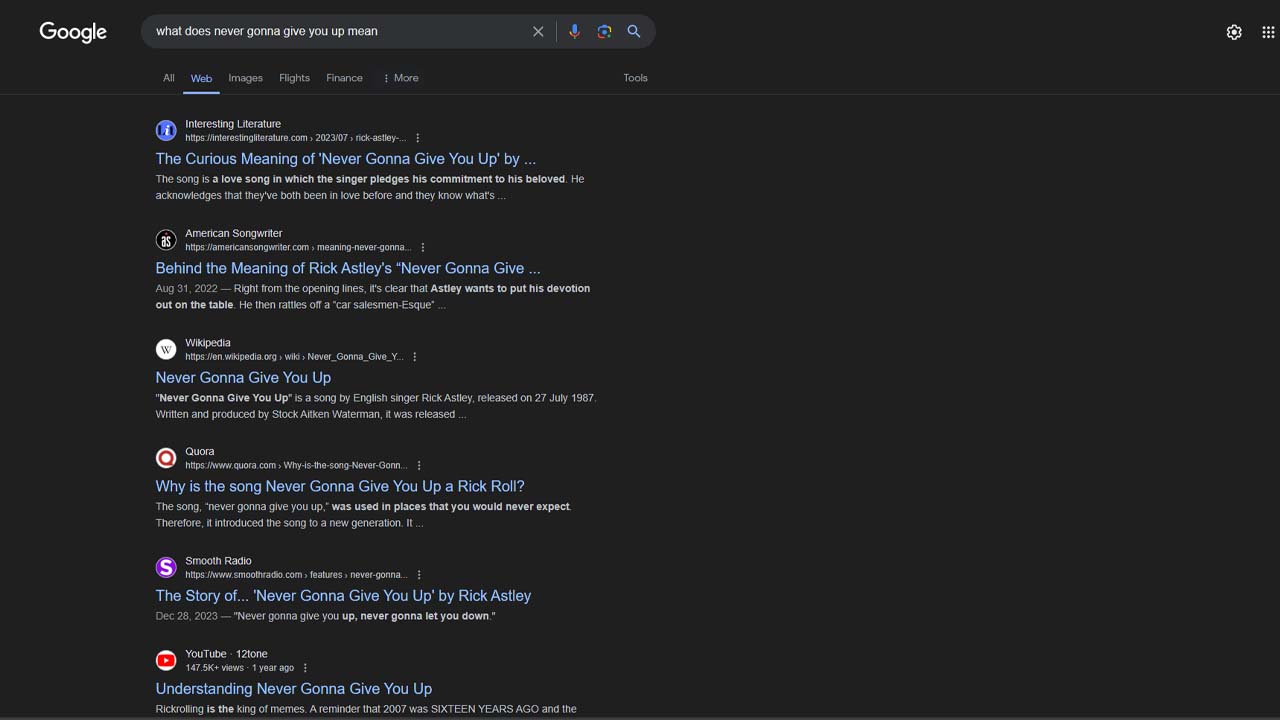Open options for Interesting Literature result
The height and width of the screenshot is (720, 1280).
[x=418, y=138]
